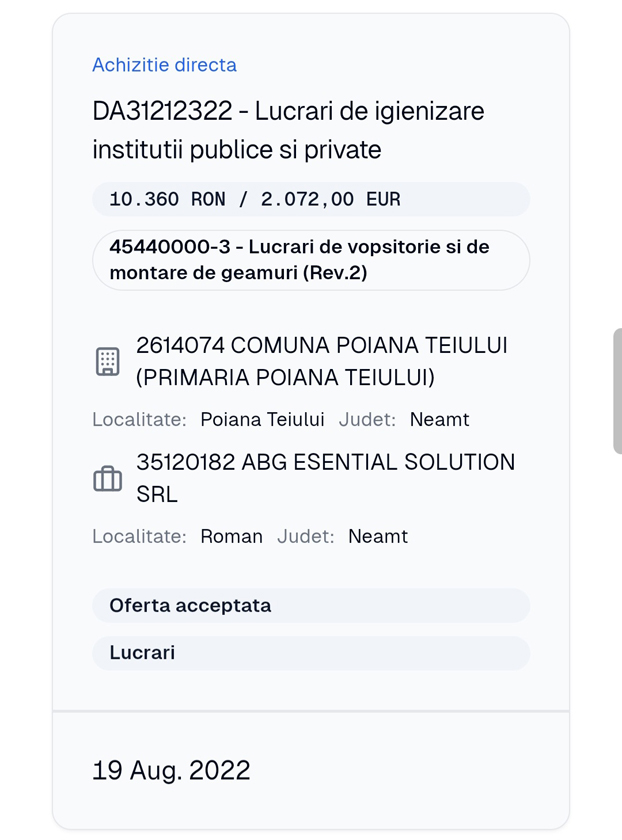Select the locality Poiana Teiului

coord(262,420)
